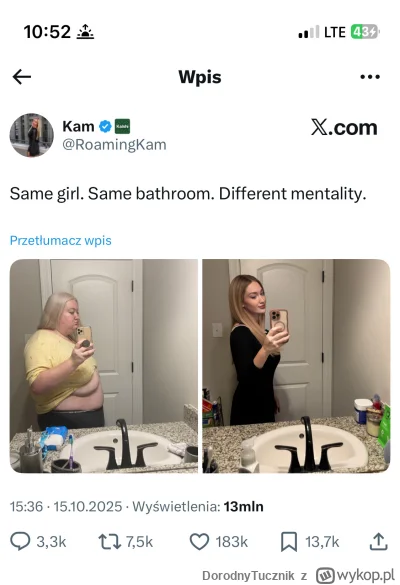Screen dimensions: 400x585
Task: Open the three-dot more options menu
Action: tap(370, 77)
